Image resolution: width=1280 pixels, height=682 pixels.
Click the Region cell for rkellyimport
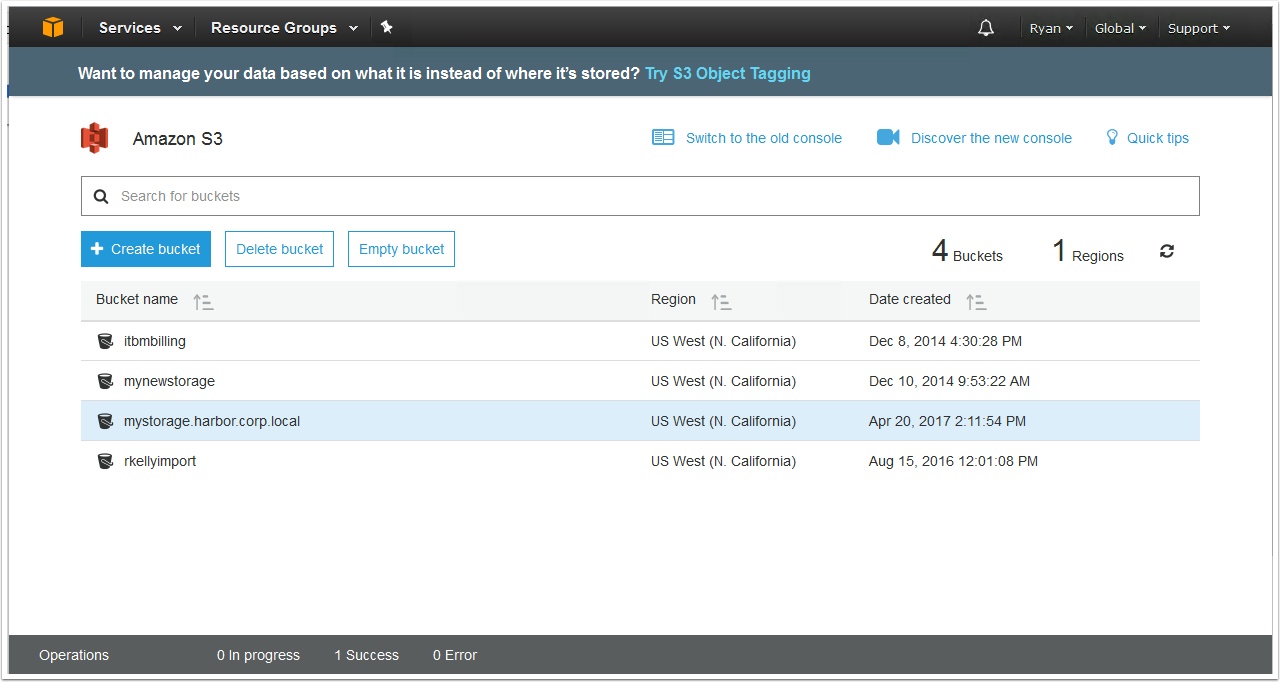click(x=723, y=461)
